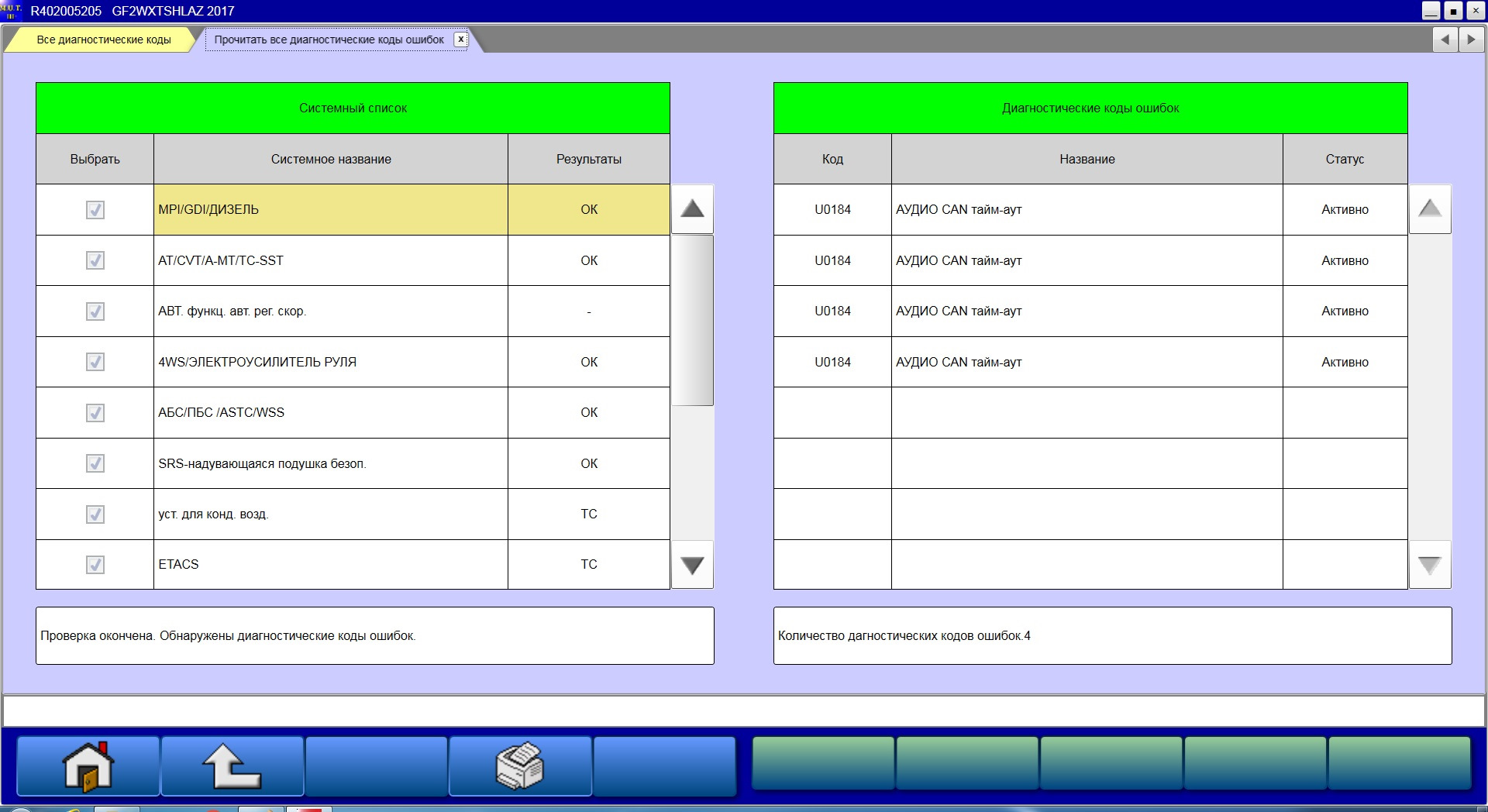Click Активно status in fourth code row

tap(1345, 362)
